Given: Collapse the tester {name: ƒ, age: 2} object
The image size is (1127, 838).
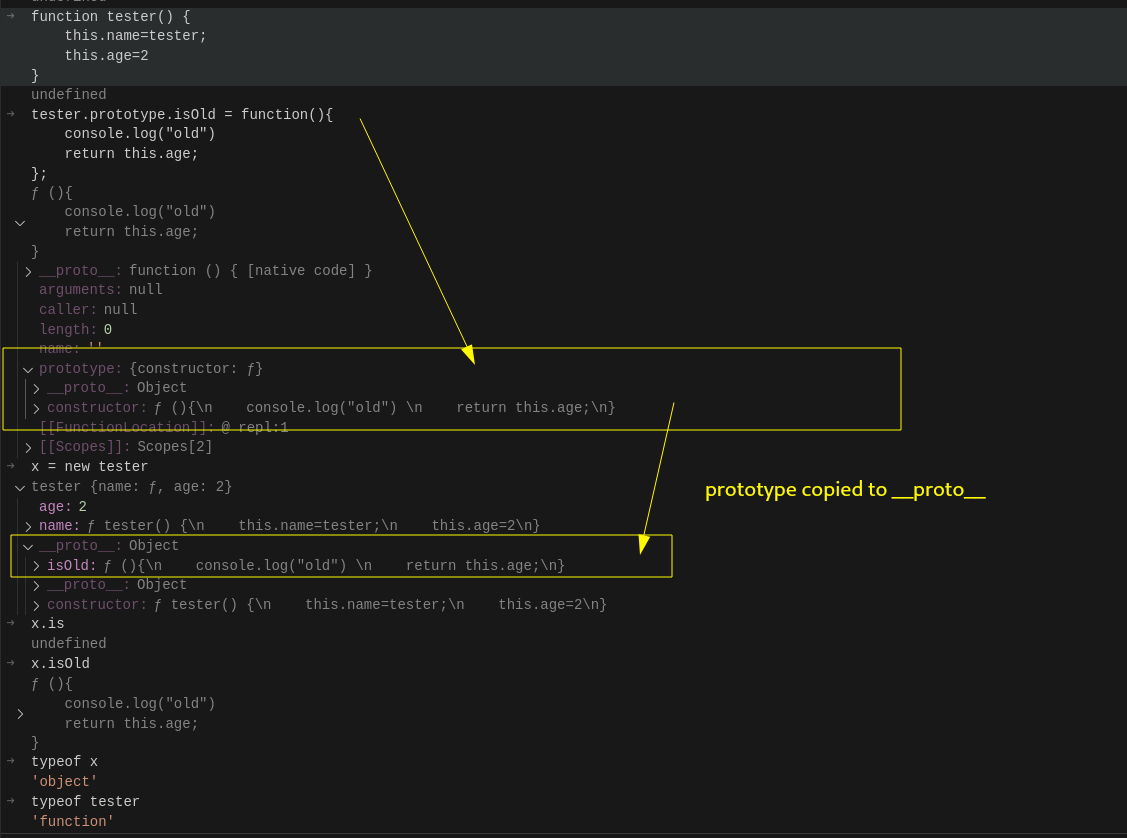Looking at the screenshot, I should click(x=20, y=487).
